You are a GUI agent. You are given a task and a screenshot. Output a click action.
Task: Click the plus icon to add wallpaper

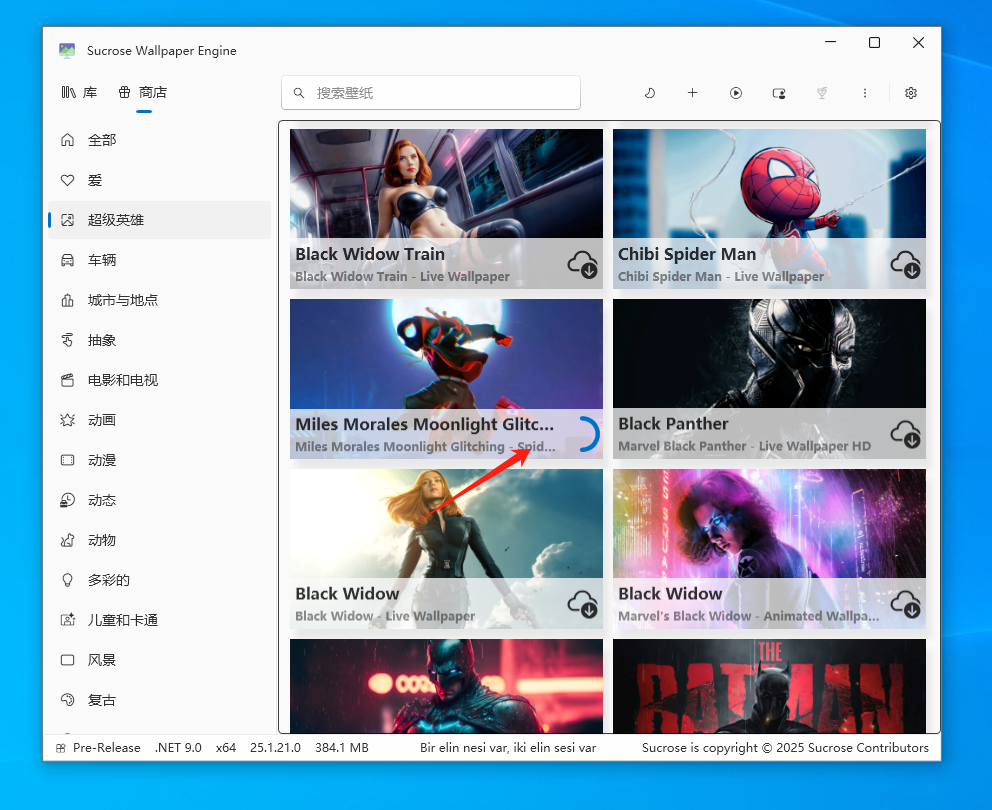693,93
